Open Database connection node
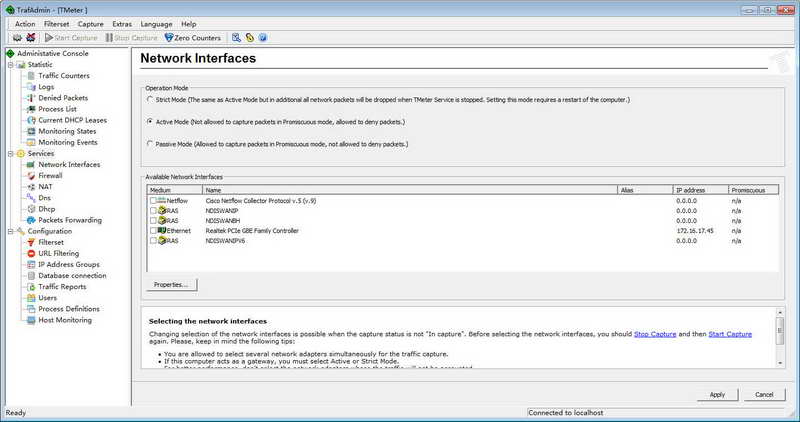Image resolution: width=800 pixels, height=422 pixels. pos(72,276)
